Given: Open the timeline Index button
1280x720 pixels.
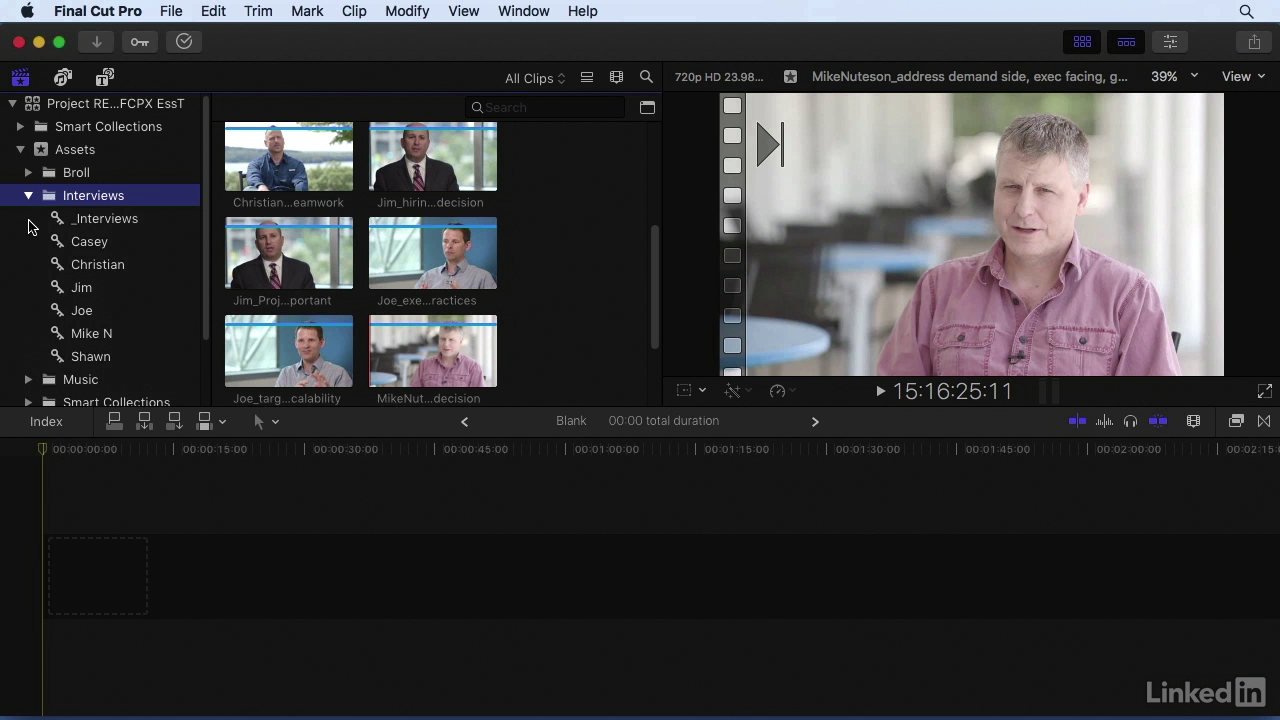Looking at the screenshot, I should click(46, 421).
